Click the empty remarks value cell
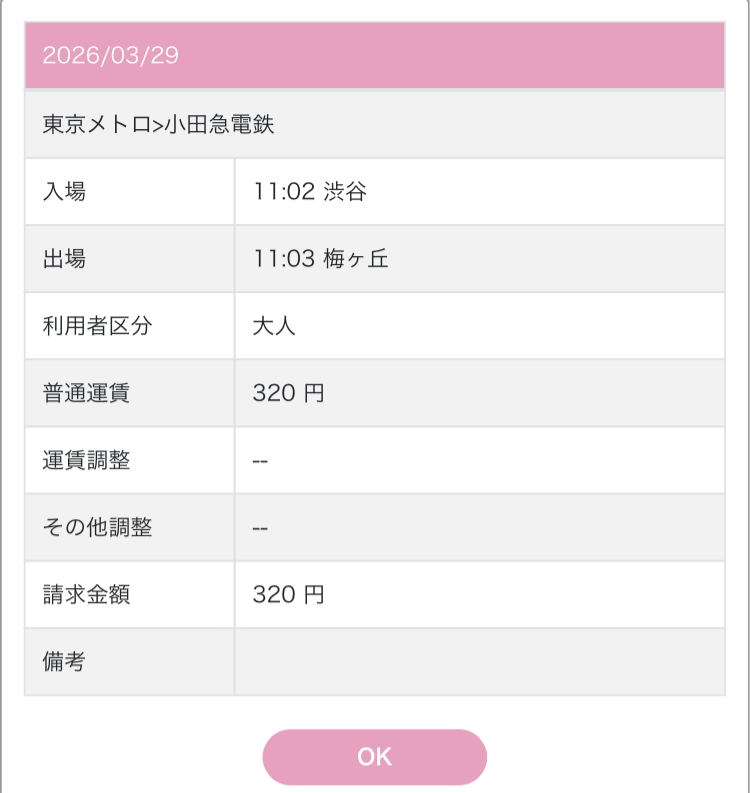750x793 pixels. 480,662
